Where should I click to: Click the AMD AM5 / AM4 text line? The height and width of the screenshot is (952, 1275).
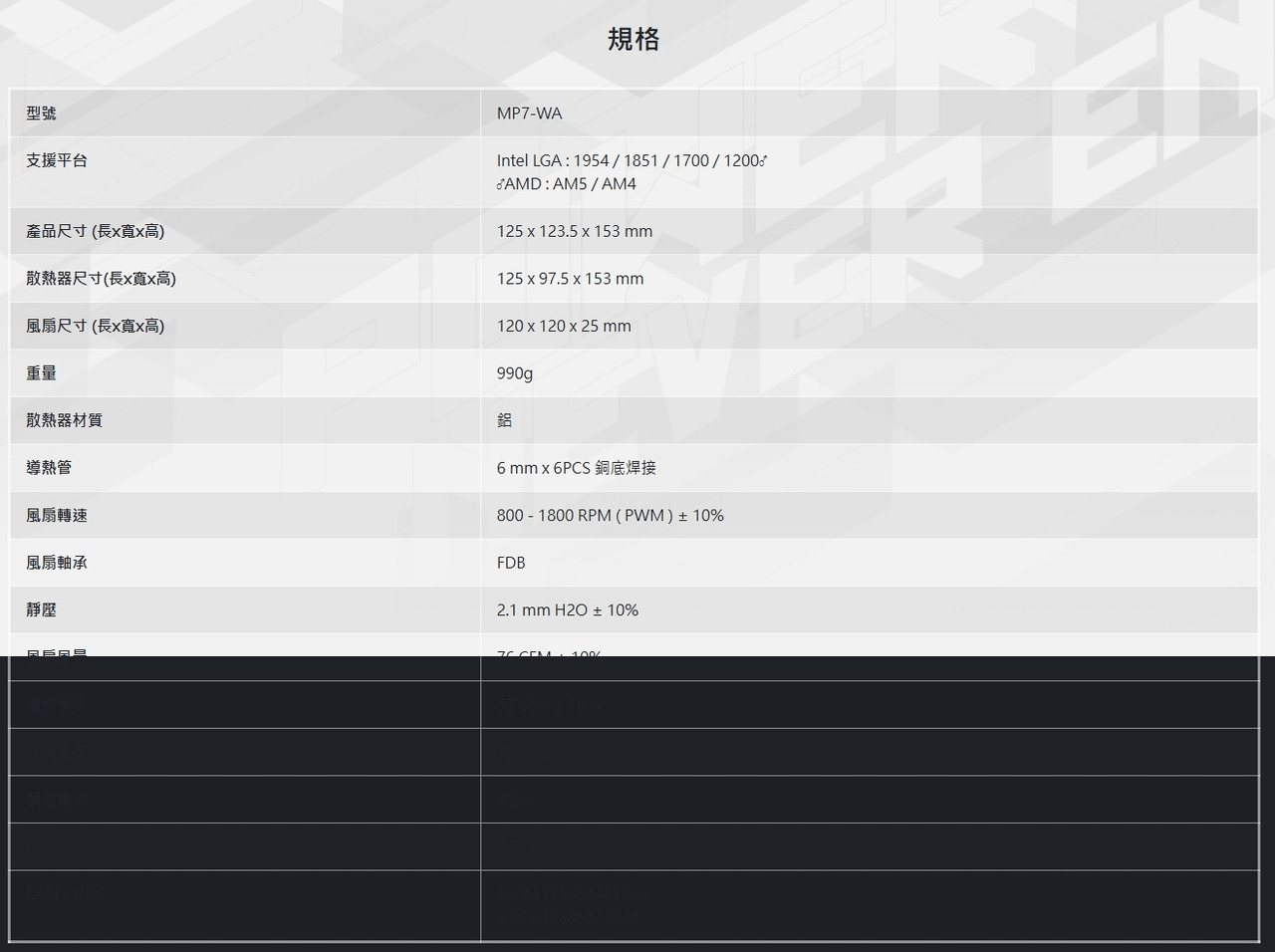click(x=567, y=183)
